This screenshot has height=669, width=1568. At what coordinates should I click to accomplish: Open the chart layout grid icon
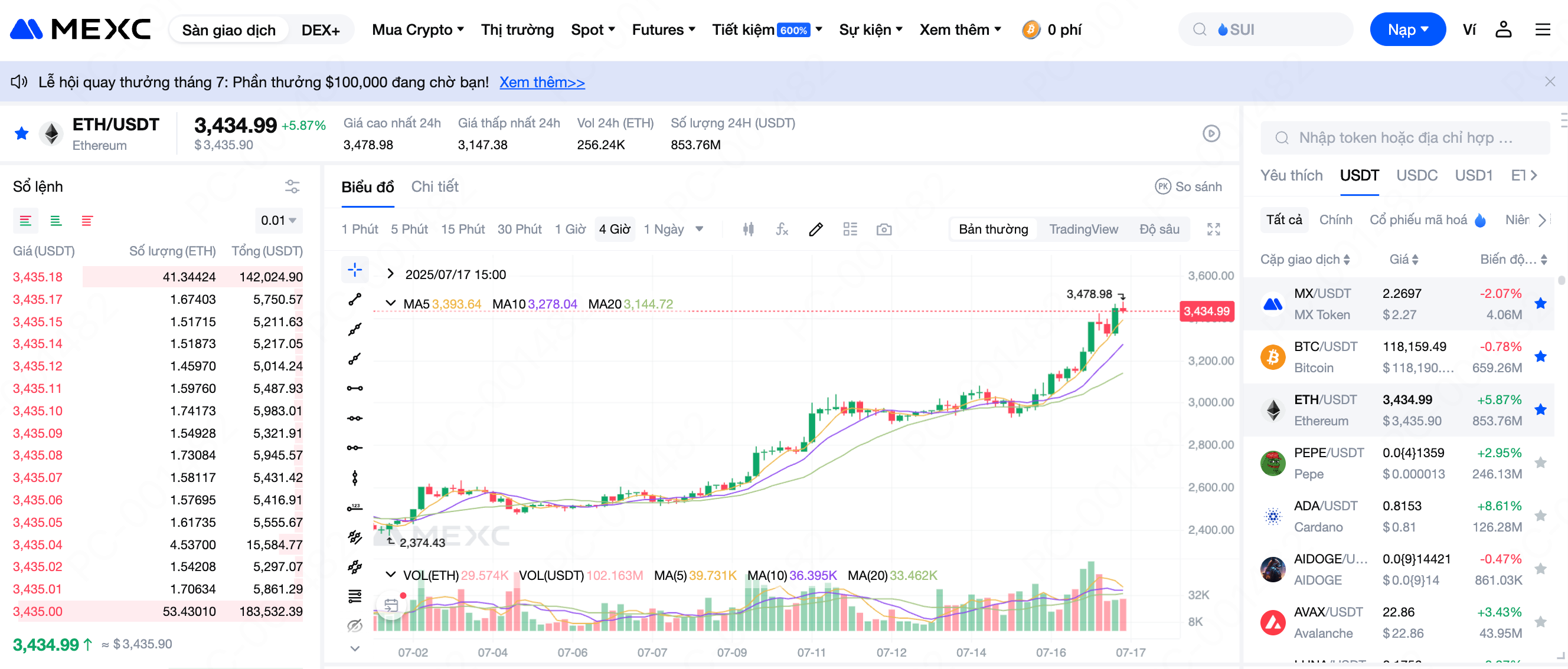[x=850, y=229]
